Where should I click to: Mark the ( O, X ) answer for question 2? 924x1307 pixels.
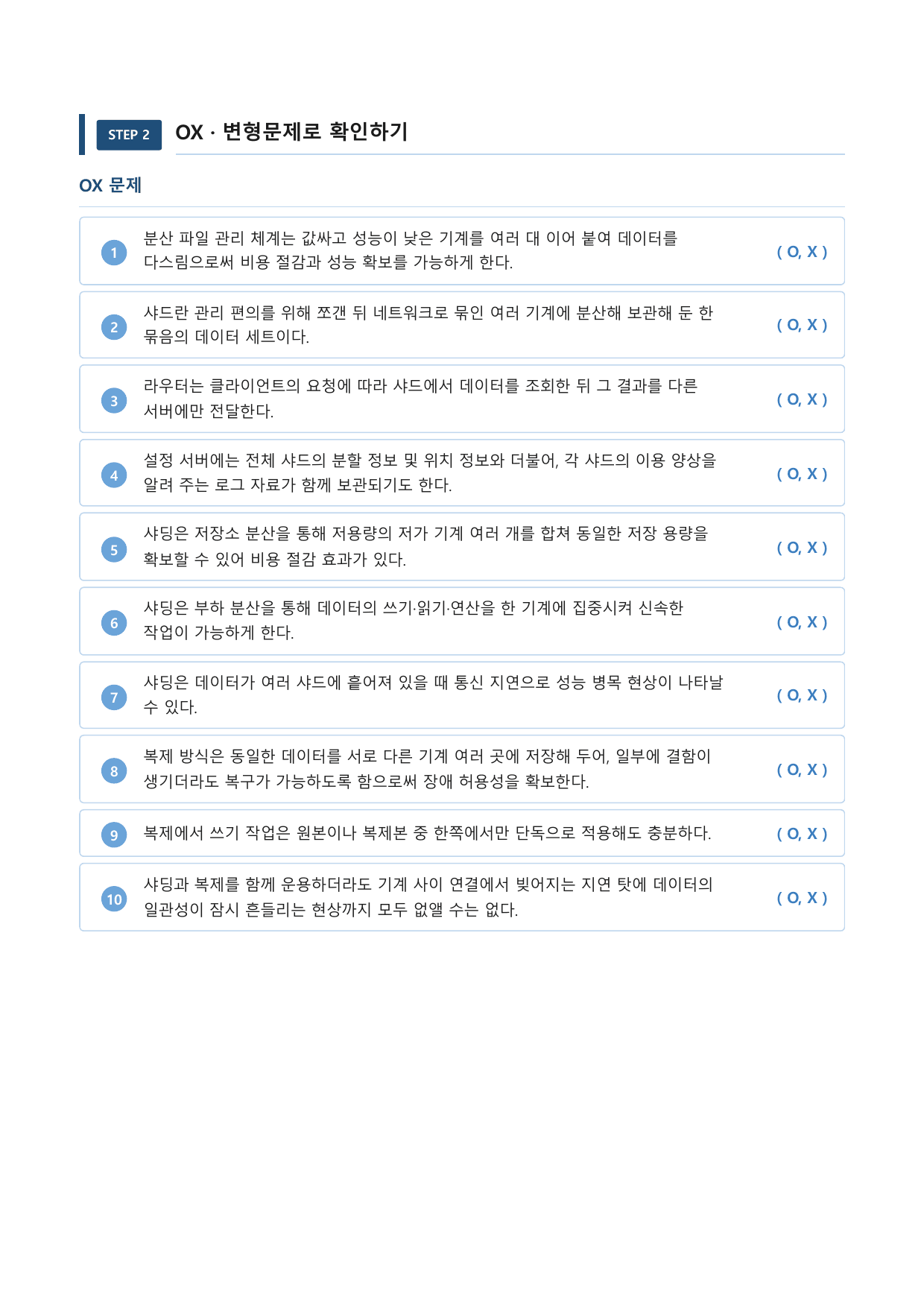click(x=802, y=325)
